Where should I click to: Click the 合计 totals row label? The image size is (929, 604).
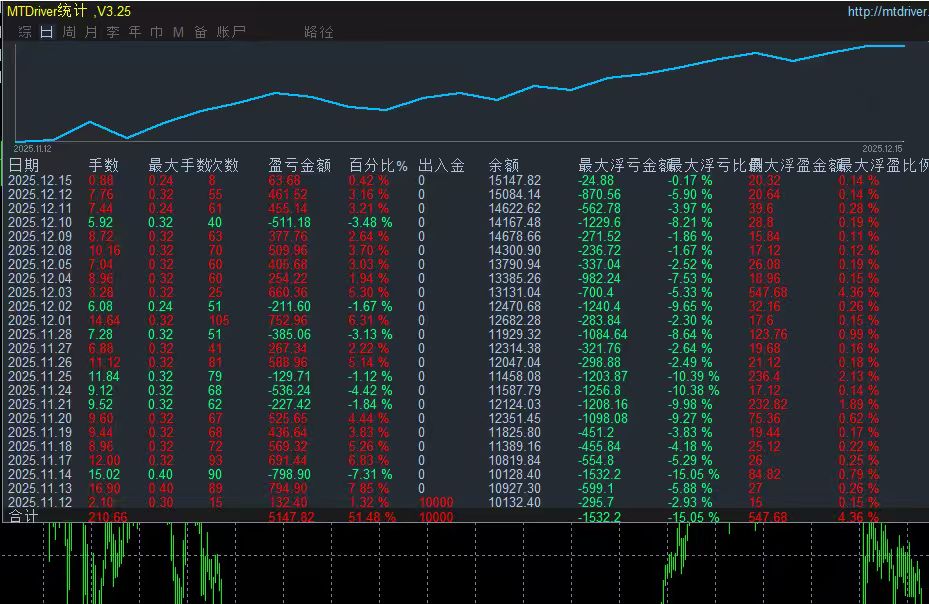pos(24,516)
